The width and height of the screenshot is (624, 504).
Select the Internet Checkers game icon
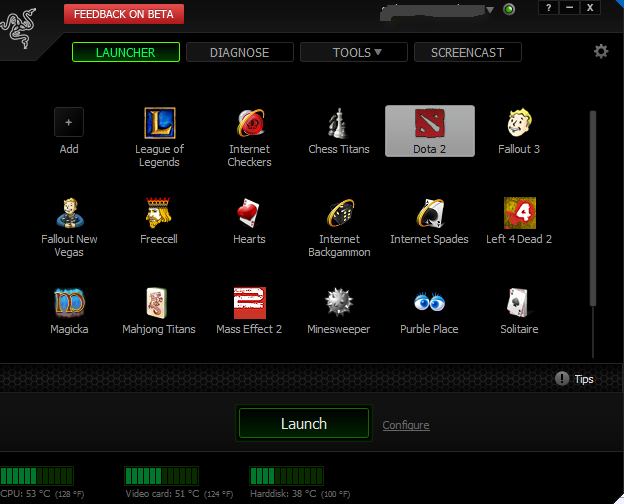click(x=250, y=123)
